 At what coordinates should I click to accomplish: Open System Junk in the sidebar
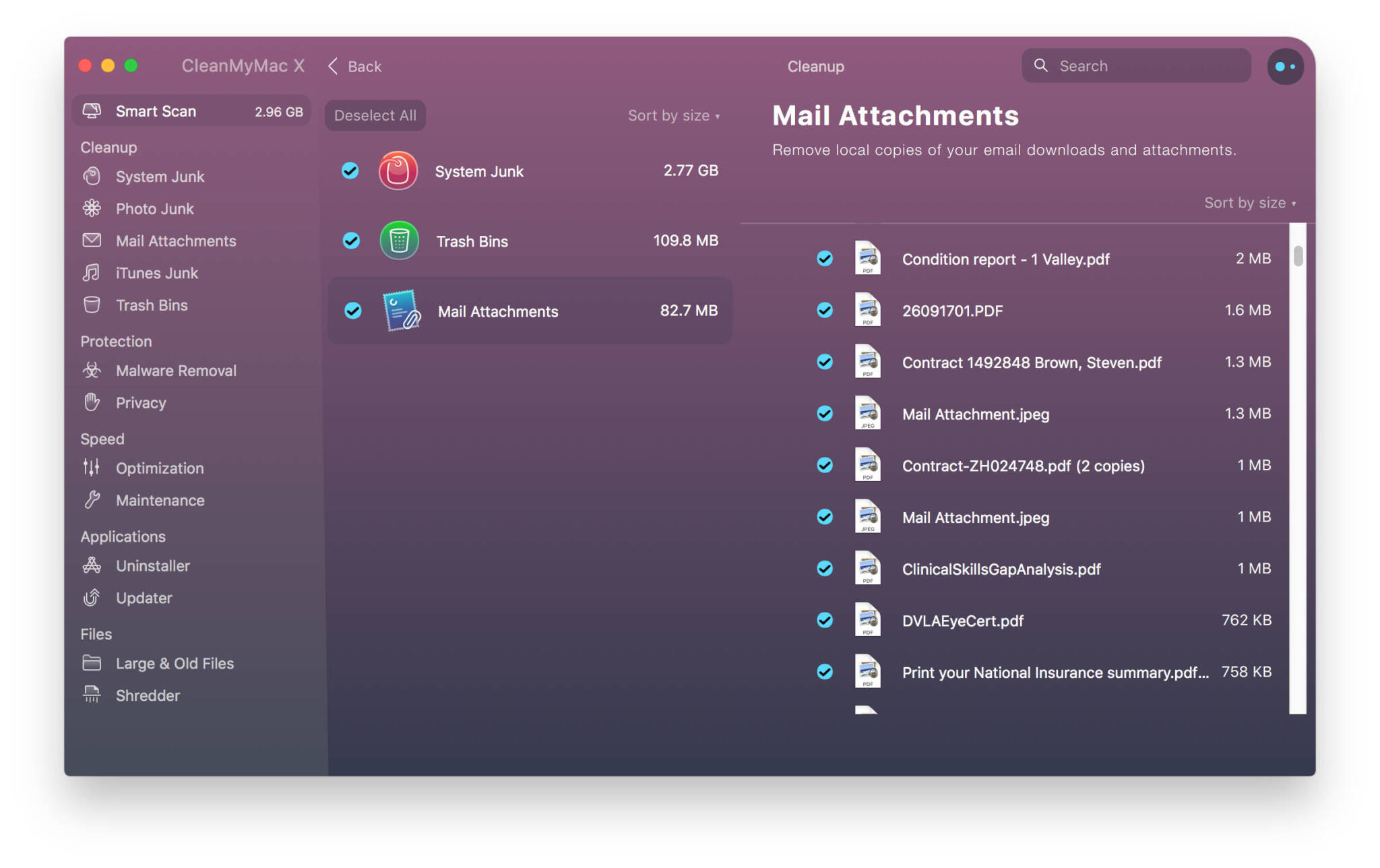point(160,177)
